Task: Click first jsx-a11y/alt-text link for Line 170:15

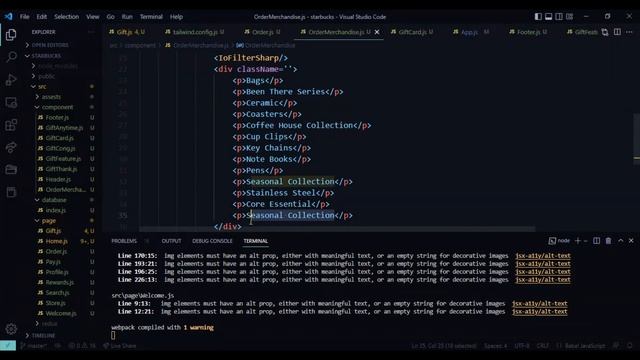Action: coord(542,256)
